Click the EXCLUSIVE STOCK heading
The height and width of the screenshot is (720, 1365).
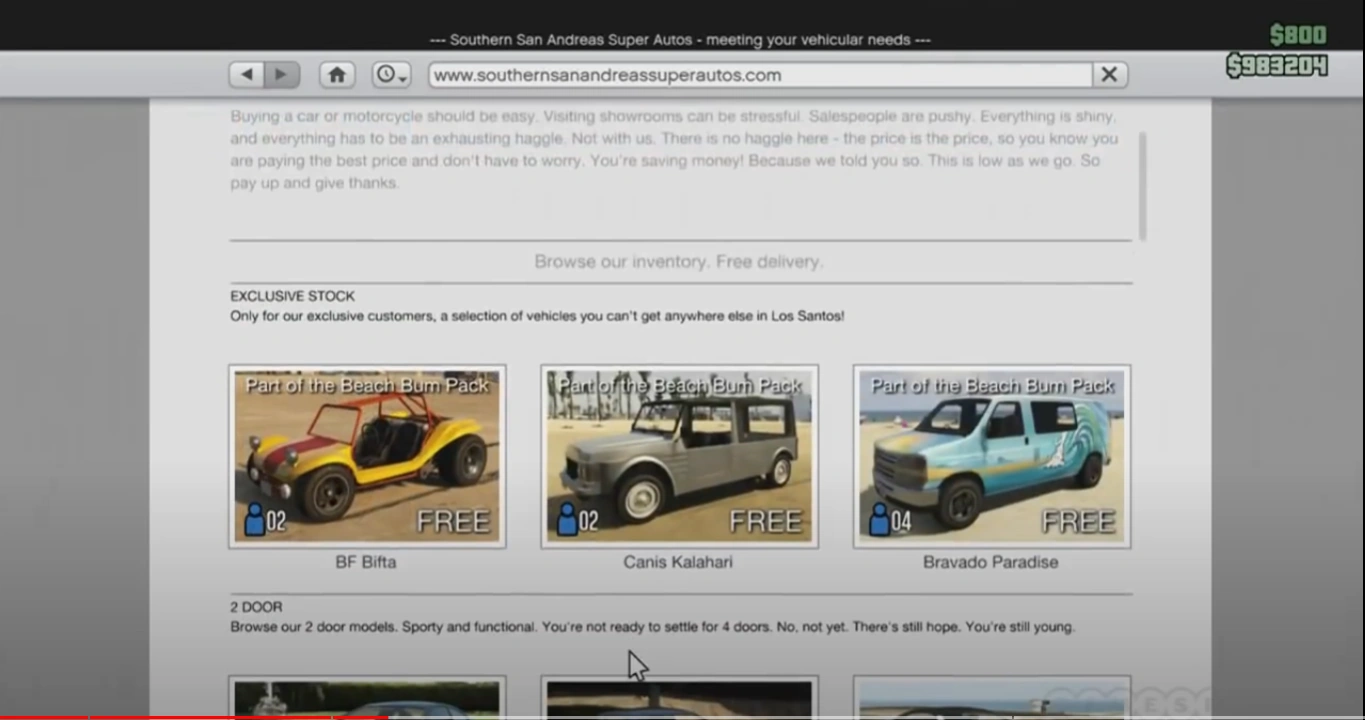click(292, 296)
